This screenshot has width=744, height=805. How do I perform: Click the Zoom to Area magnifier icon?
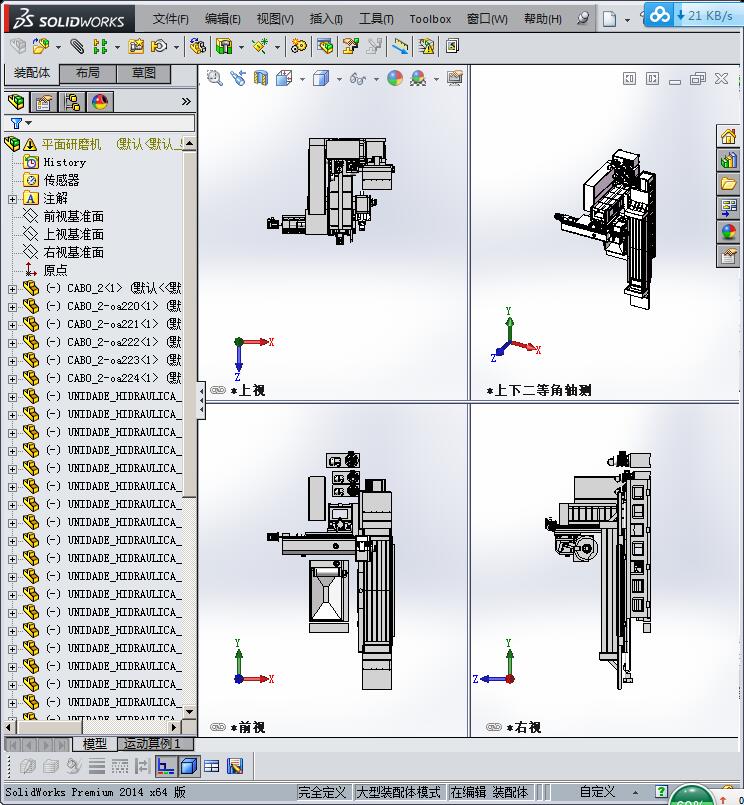[x=215, y=79]
